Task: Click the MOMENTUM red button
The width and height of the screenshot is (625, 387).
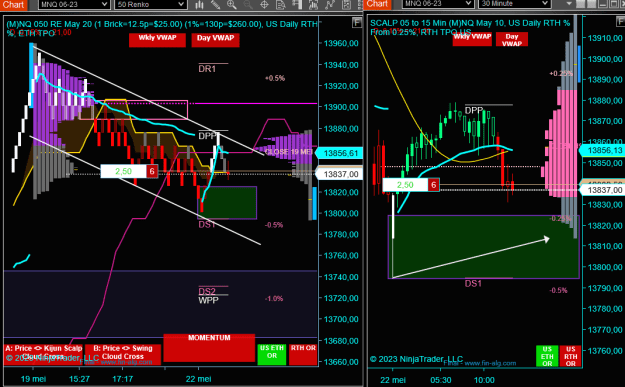Action: pyautogui.click(x=209, y=348)
